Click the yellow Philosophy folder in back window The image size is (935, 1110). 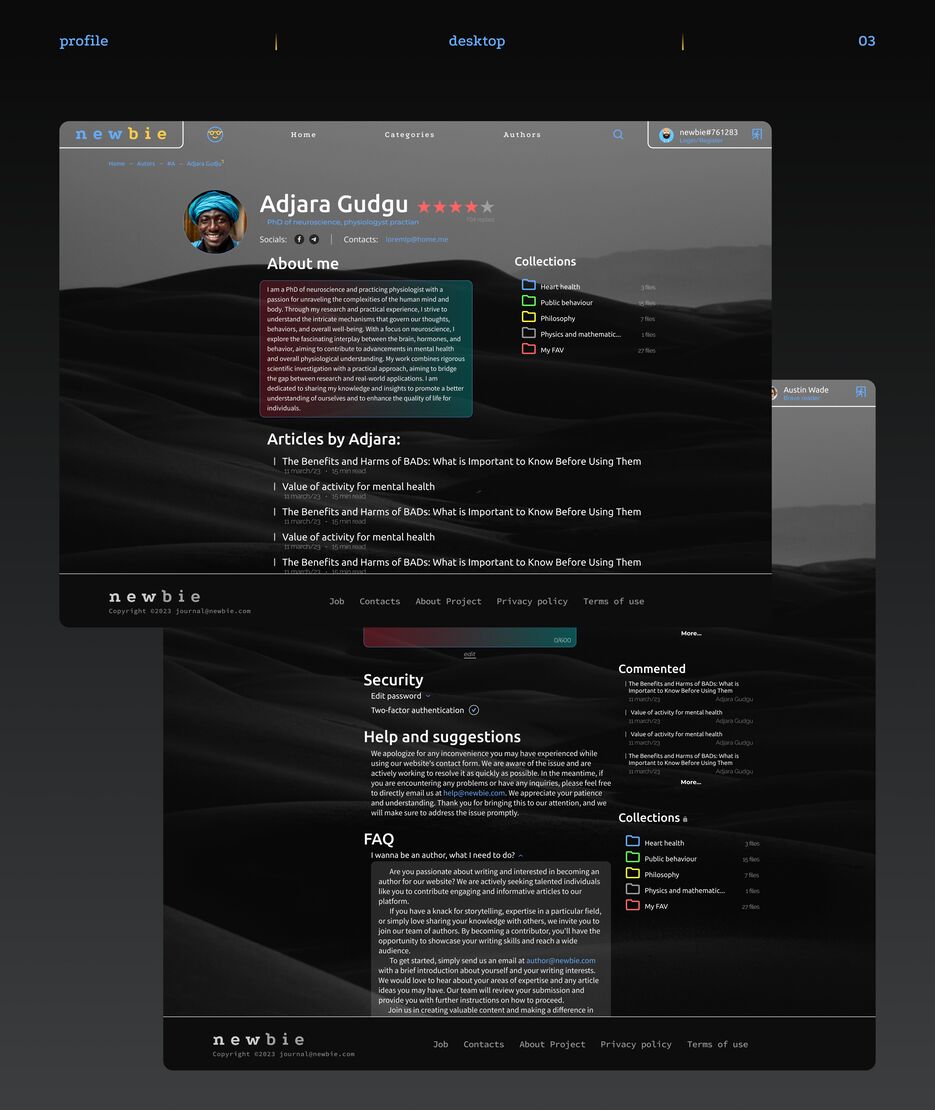click(633, 874)
